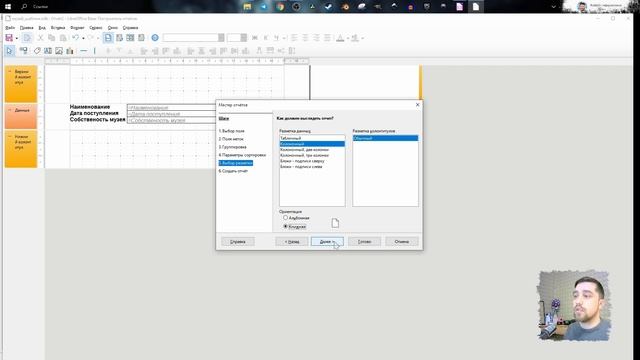Select the Колоночный, три колонки layout
This screenshot has height=360, width=640.
click(312, 156)
